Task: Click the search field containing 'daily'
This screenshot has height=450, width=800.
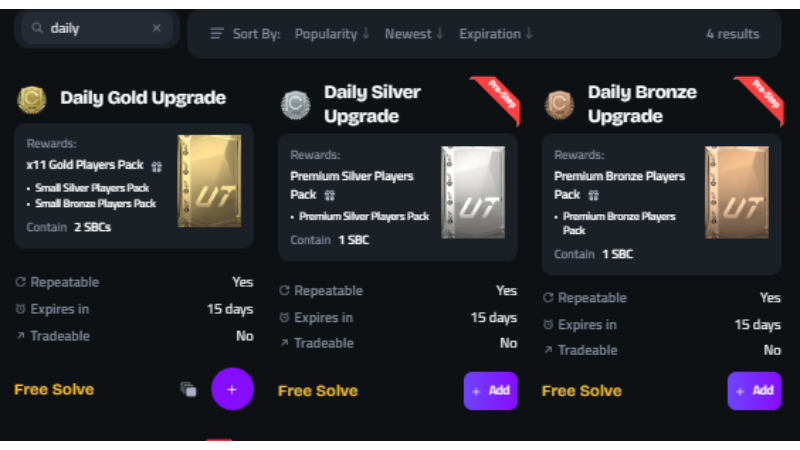Action: tap(95, 29)
